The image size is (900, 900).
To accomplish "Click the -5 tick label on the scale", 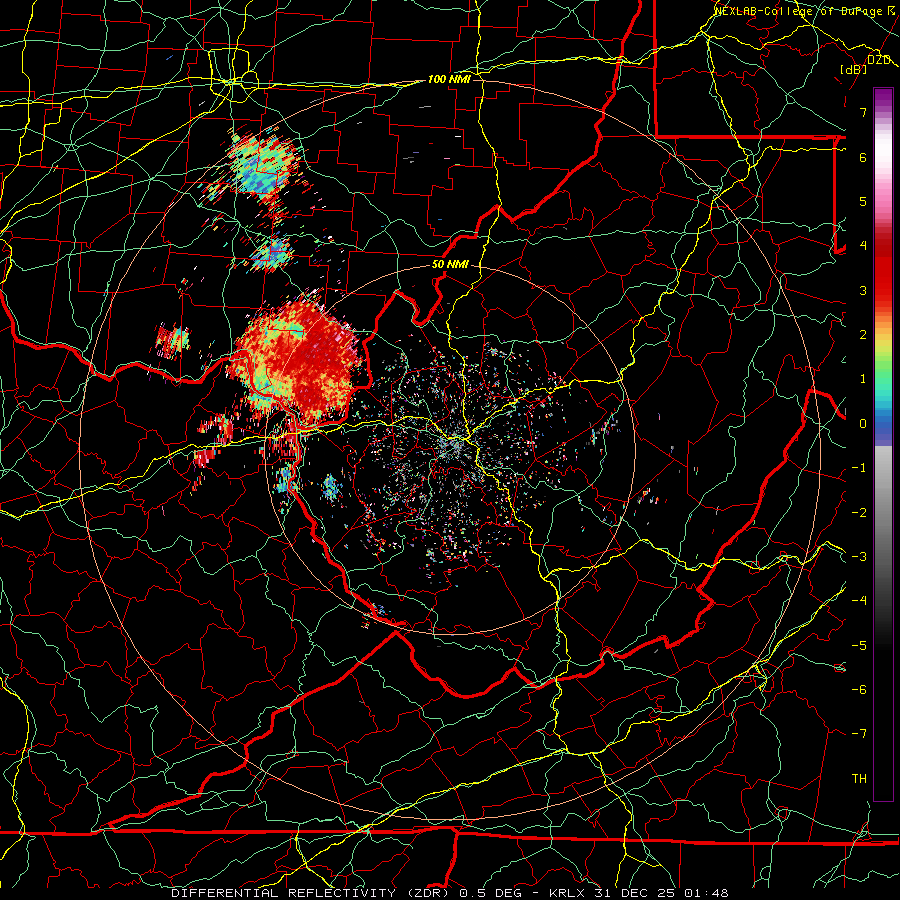I will pos(859,646).
